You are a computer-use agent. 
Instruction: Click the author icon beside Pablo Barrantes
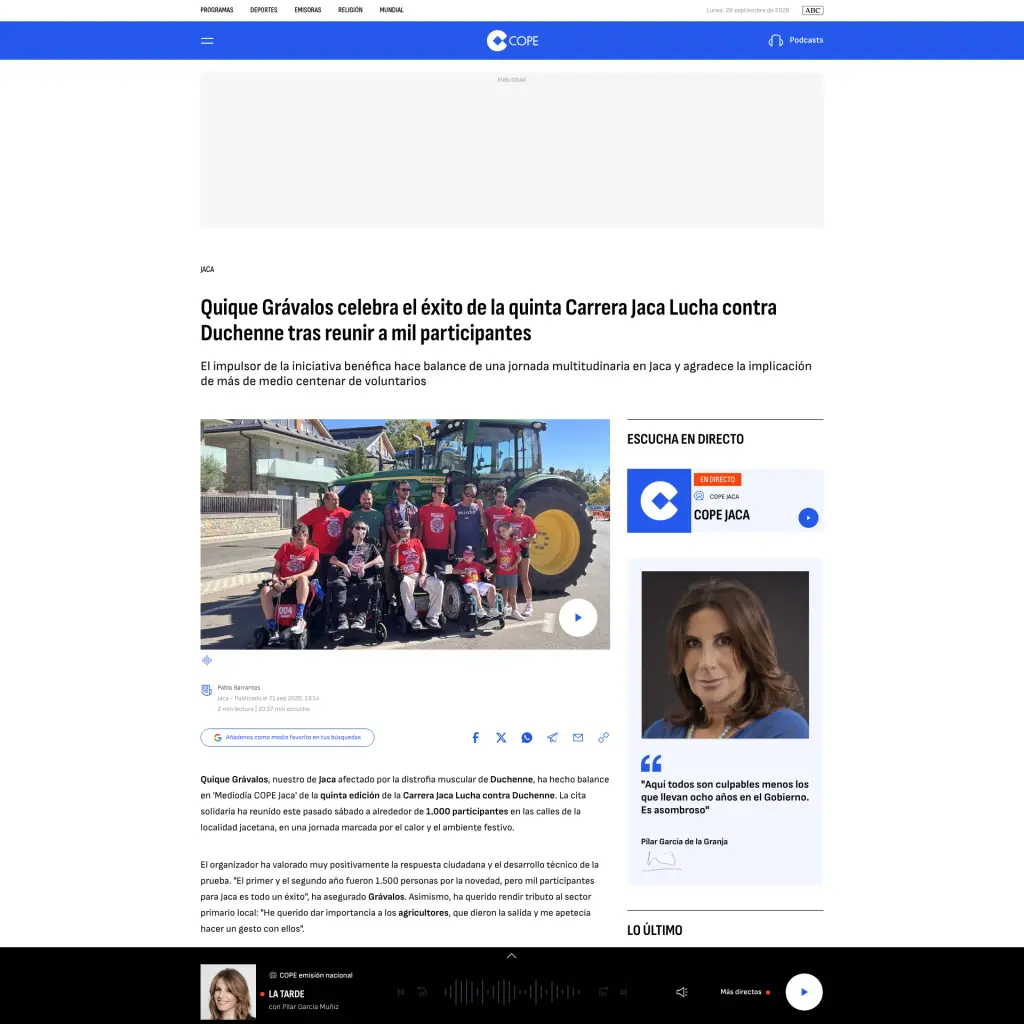206,690
